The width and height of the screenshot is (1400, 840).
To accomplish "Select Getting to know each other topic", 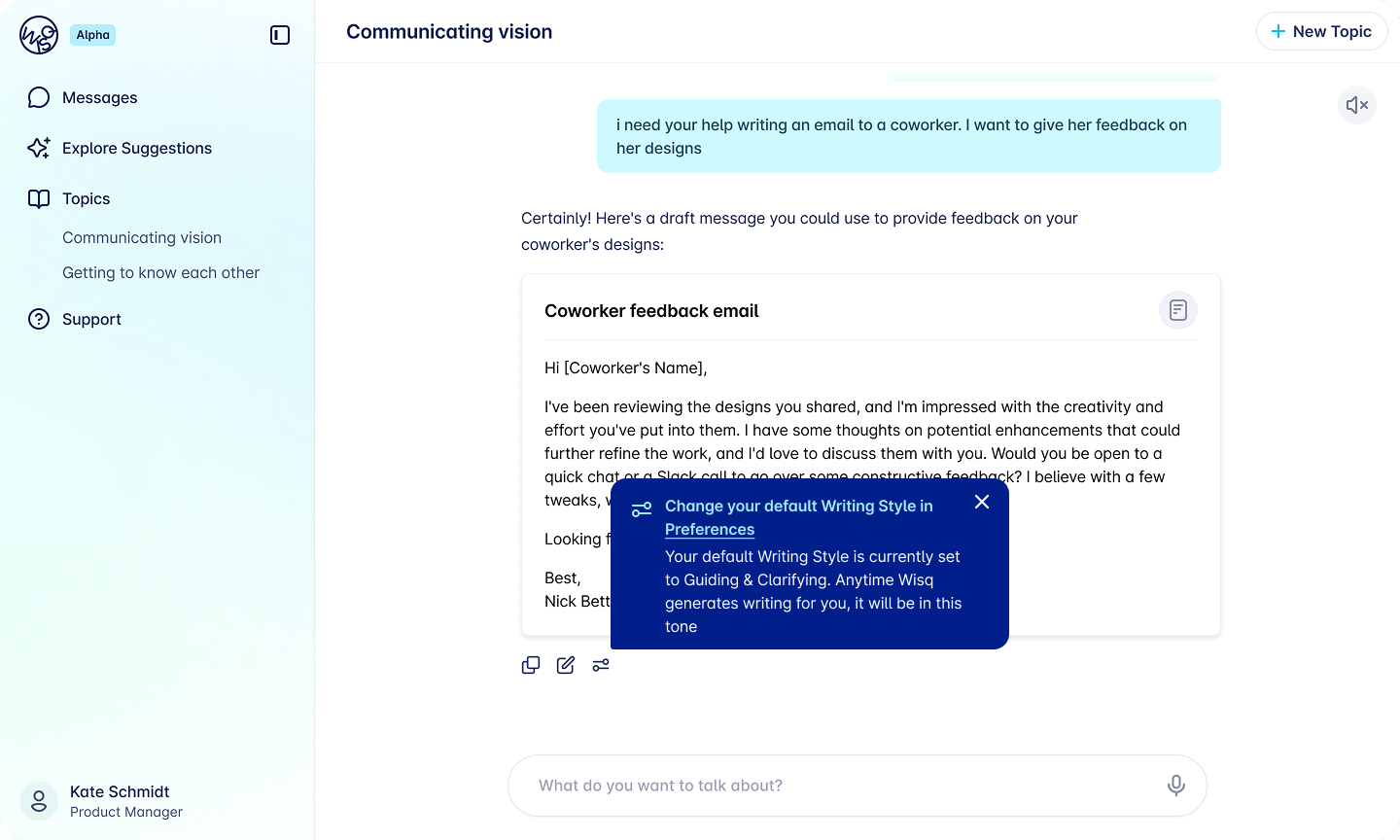I will point(160,272).
